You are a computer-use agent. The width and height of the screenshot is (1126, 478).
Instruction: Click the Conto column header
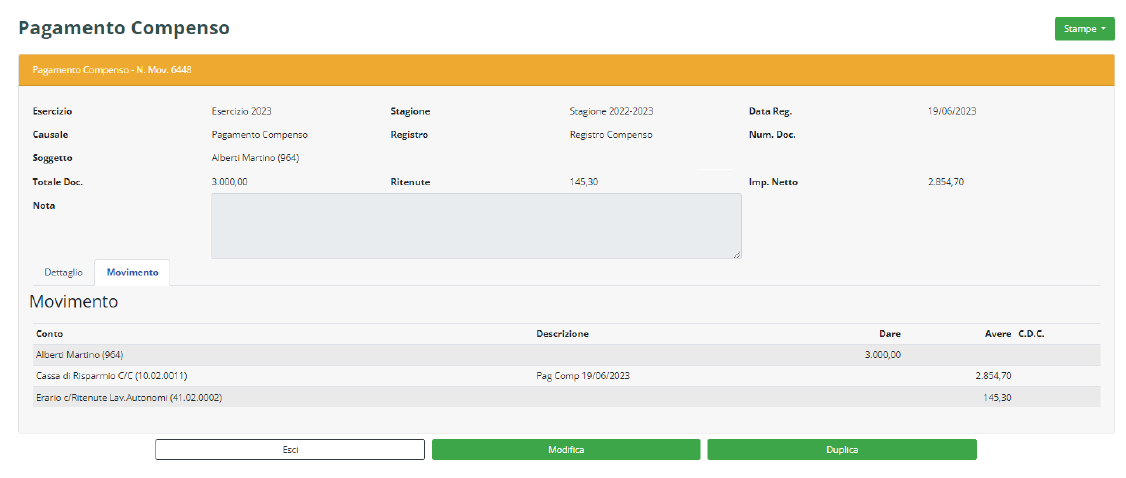click(x=50, y=333)
